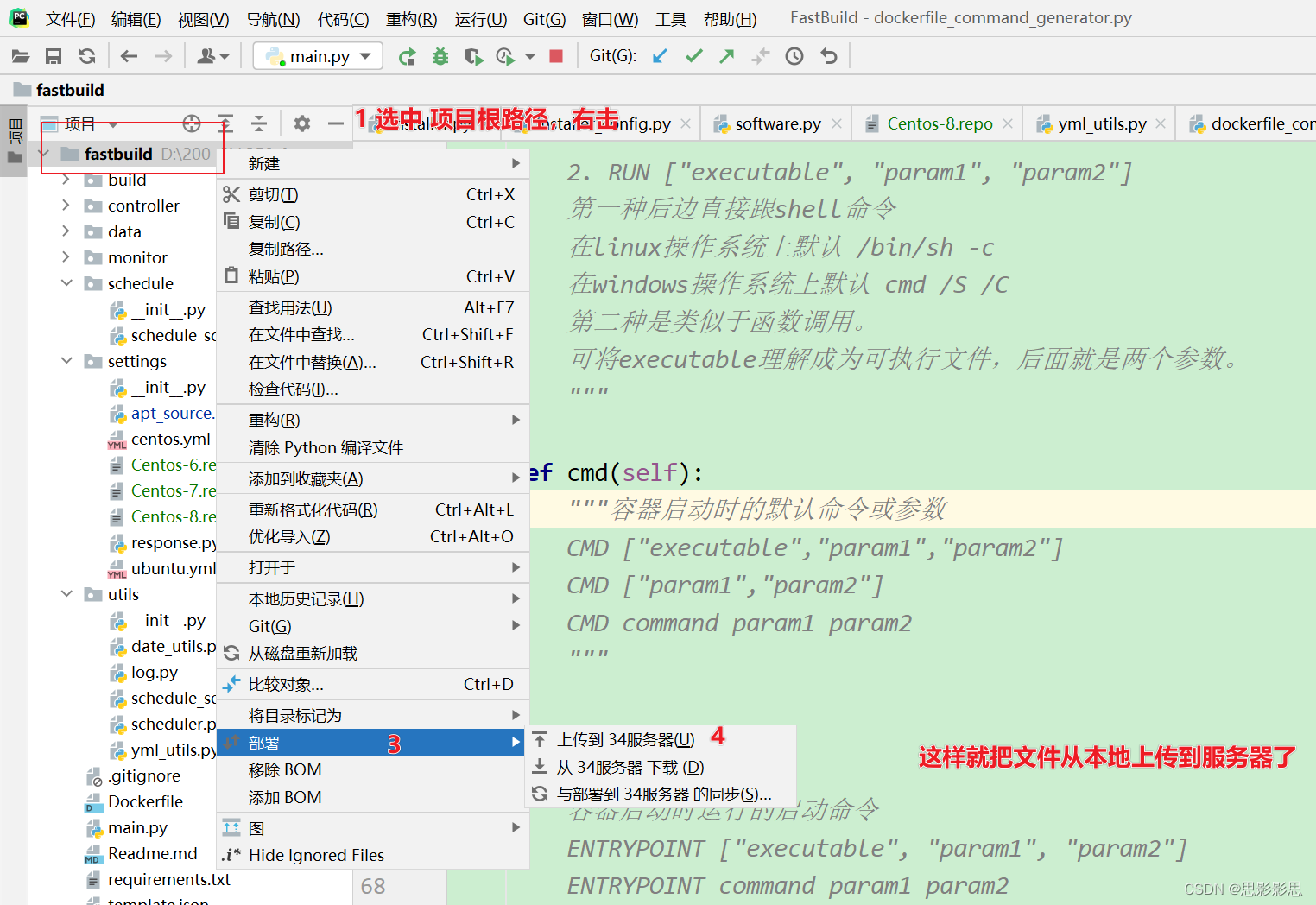Expand the data folder
1316x905 pixels.
[x=66, y=231]
